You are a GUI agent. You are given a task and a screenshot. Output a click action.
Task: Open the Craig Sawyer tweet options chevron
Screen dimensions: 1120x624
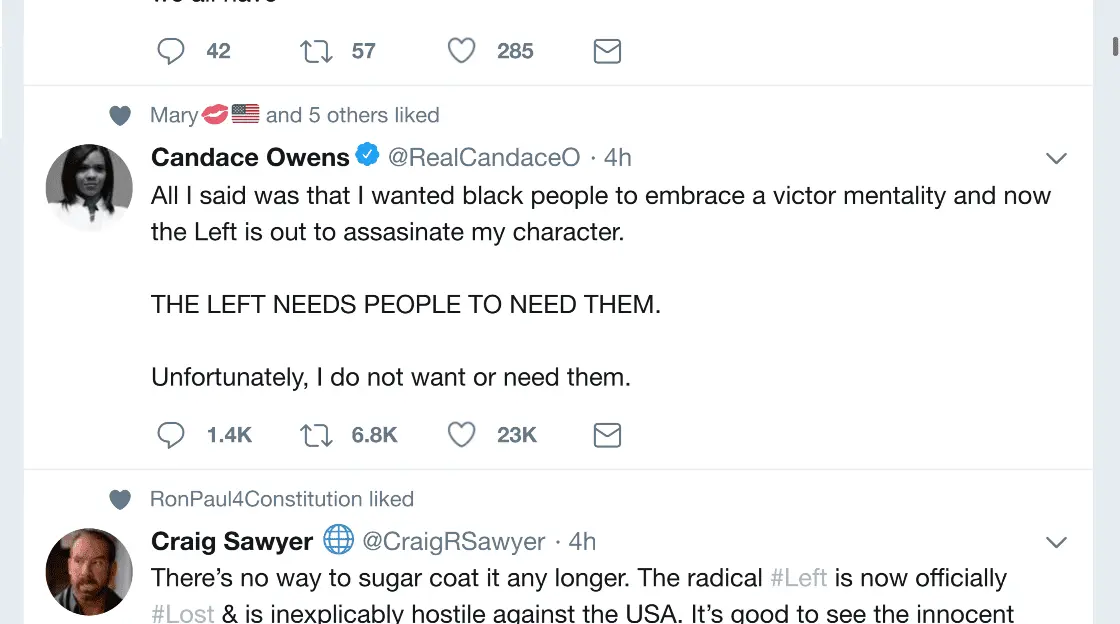point(1056,542)
